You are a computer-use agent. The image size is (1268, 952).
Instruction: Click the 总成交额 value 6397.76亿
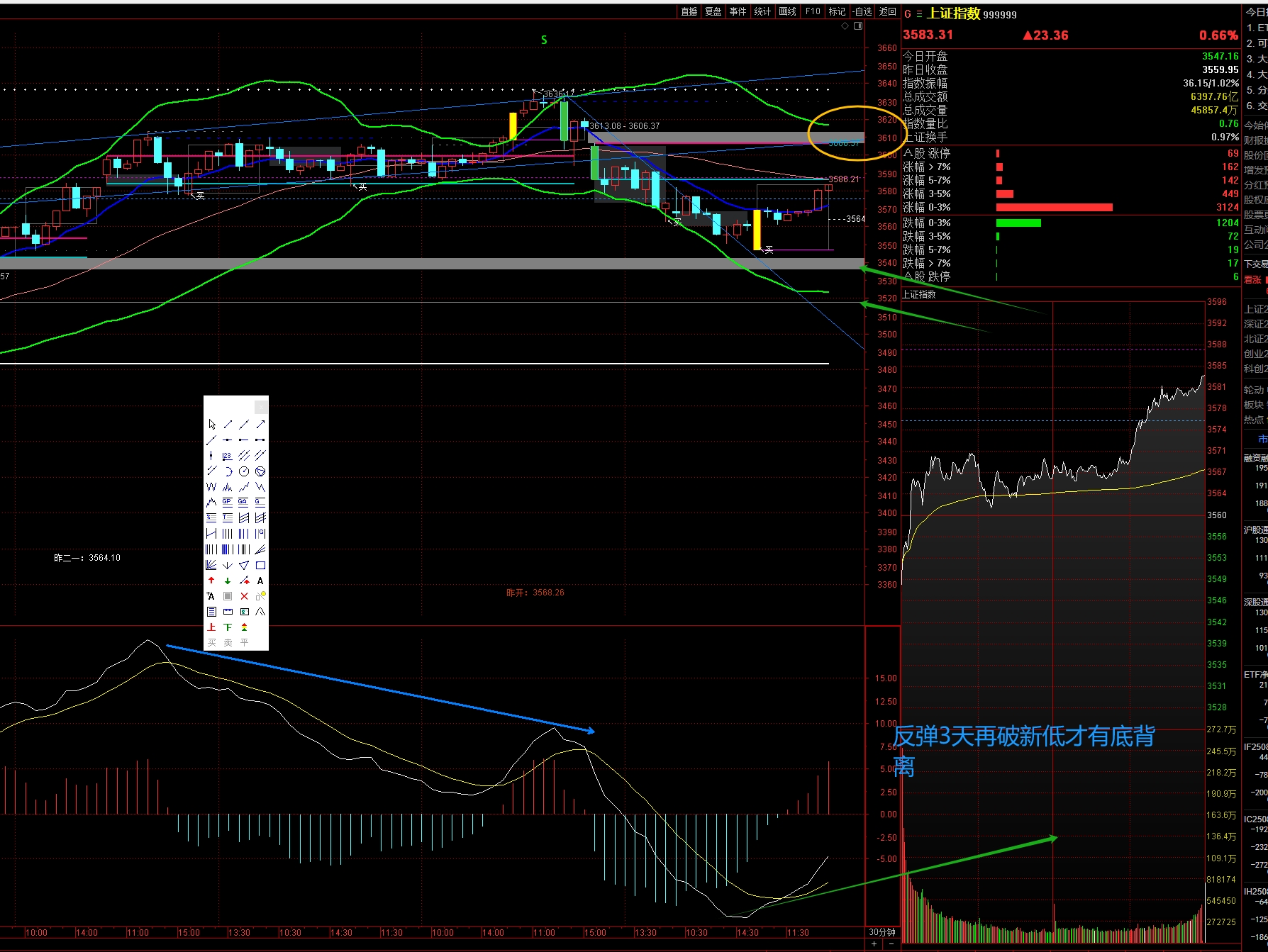click(1214, 96)
